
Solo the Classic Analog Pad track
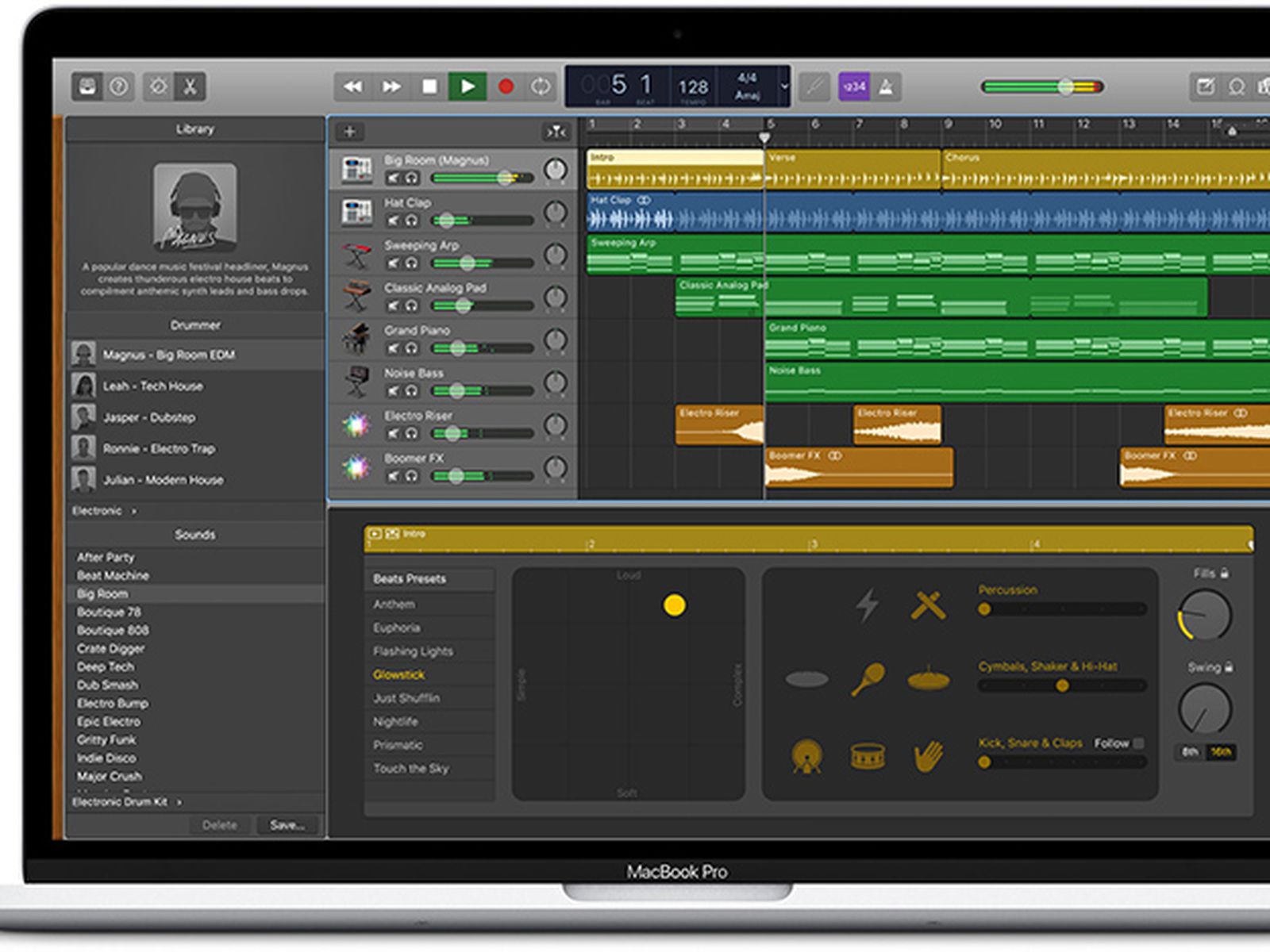coord(411,306)
